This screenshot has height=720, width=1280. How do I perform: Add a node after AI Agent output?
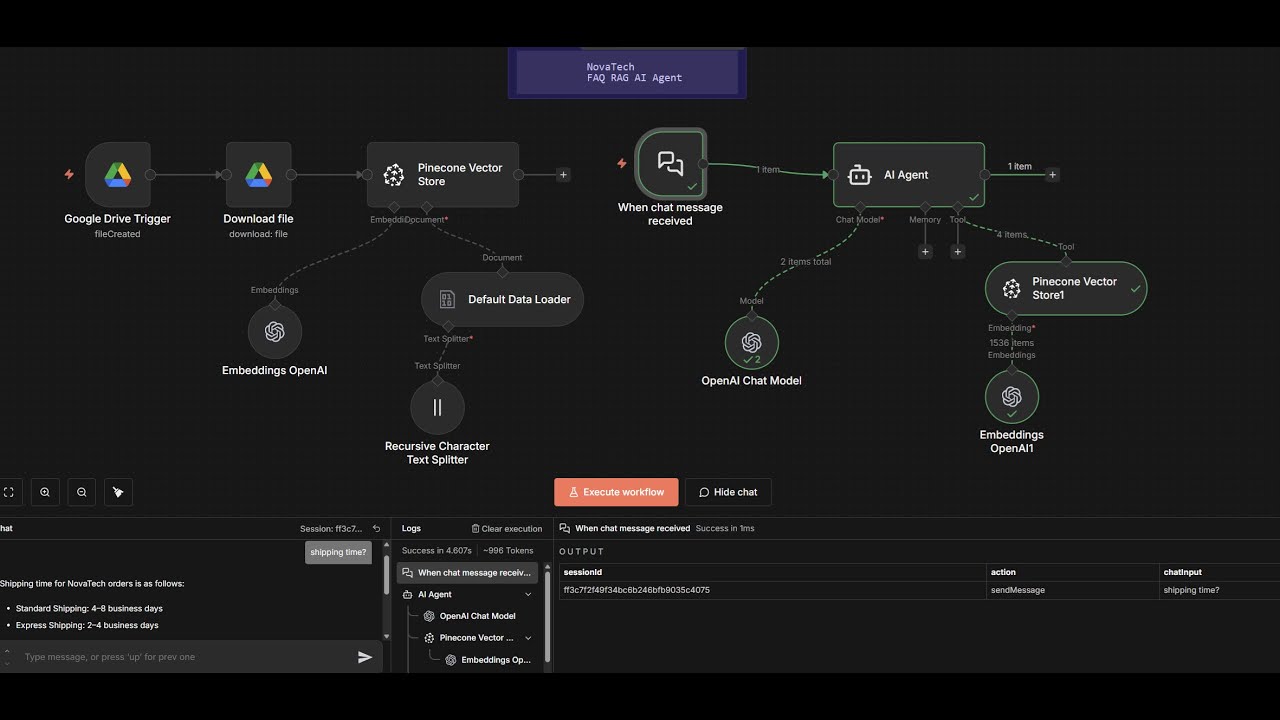tap(1052, 175)
